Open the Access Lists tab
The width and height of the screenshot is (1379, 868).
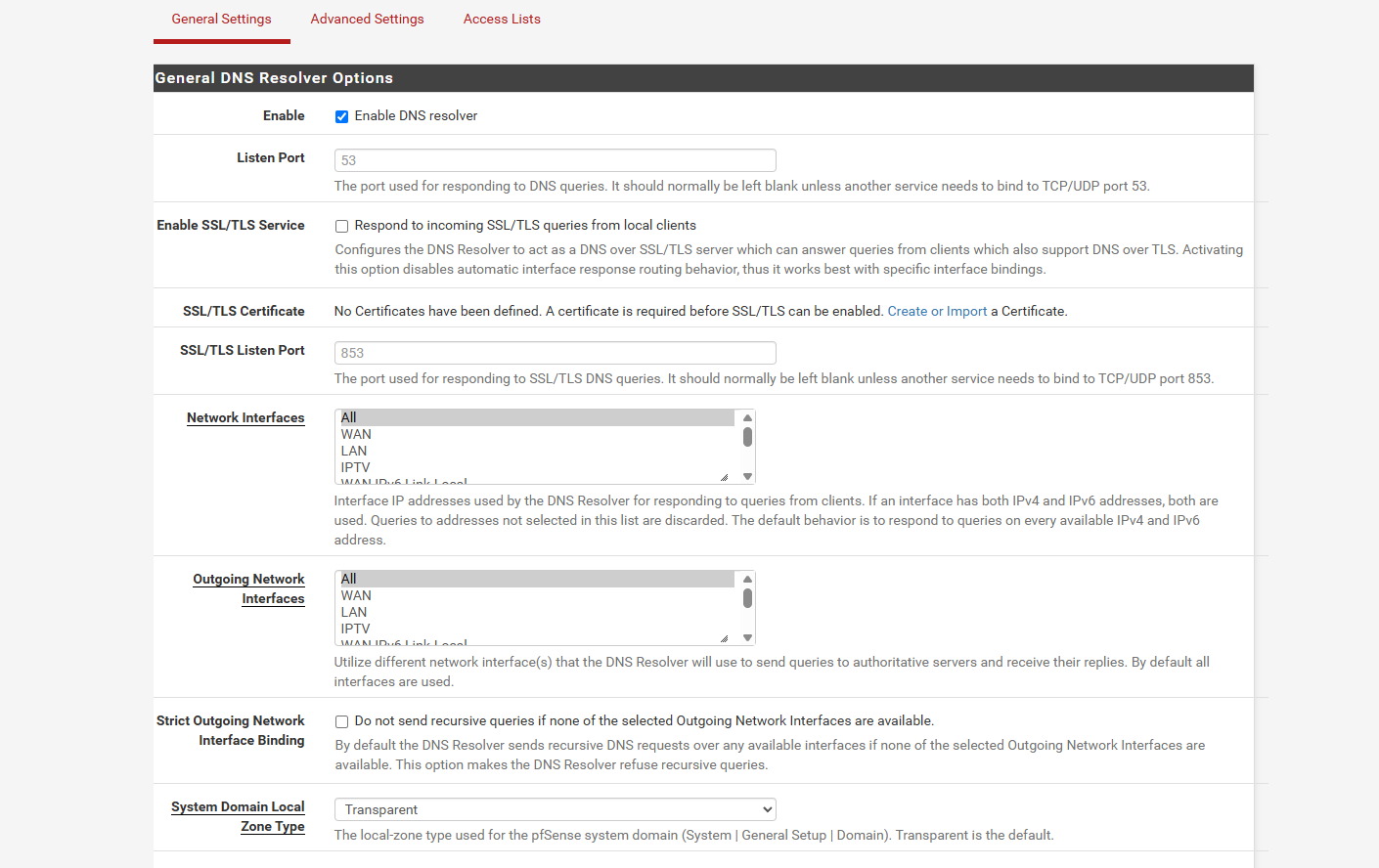coord(502,20)
